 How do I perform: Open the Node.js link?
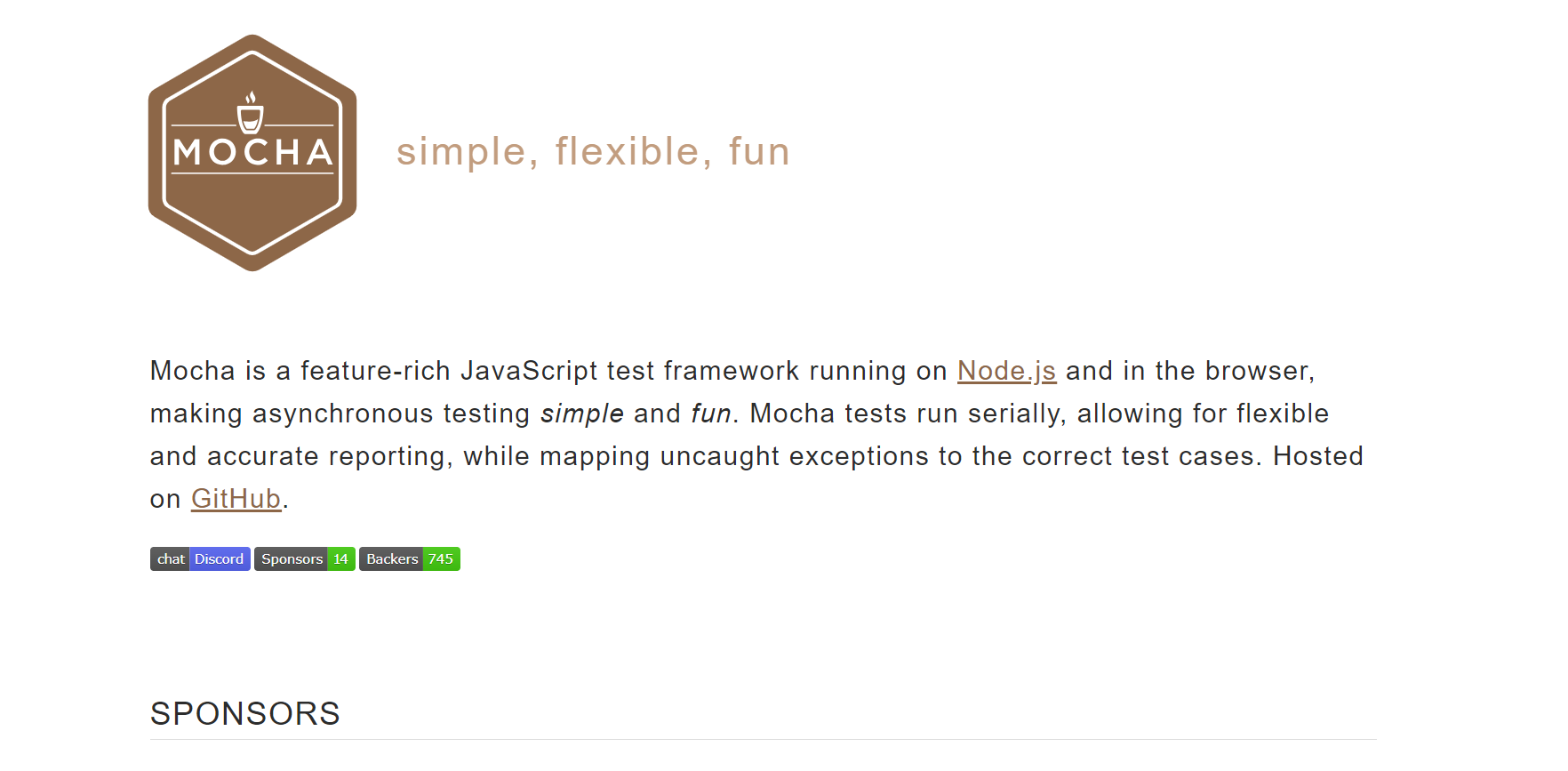click(x=1006, y=371)
